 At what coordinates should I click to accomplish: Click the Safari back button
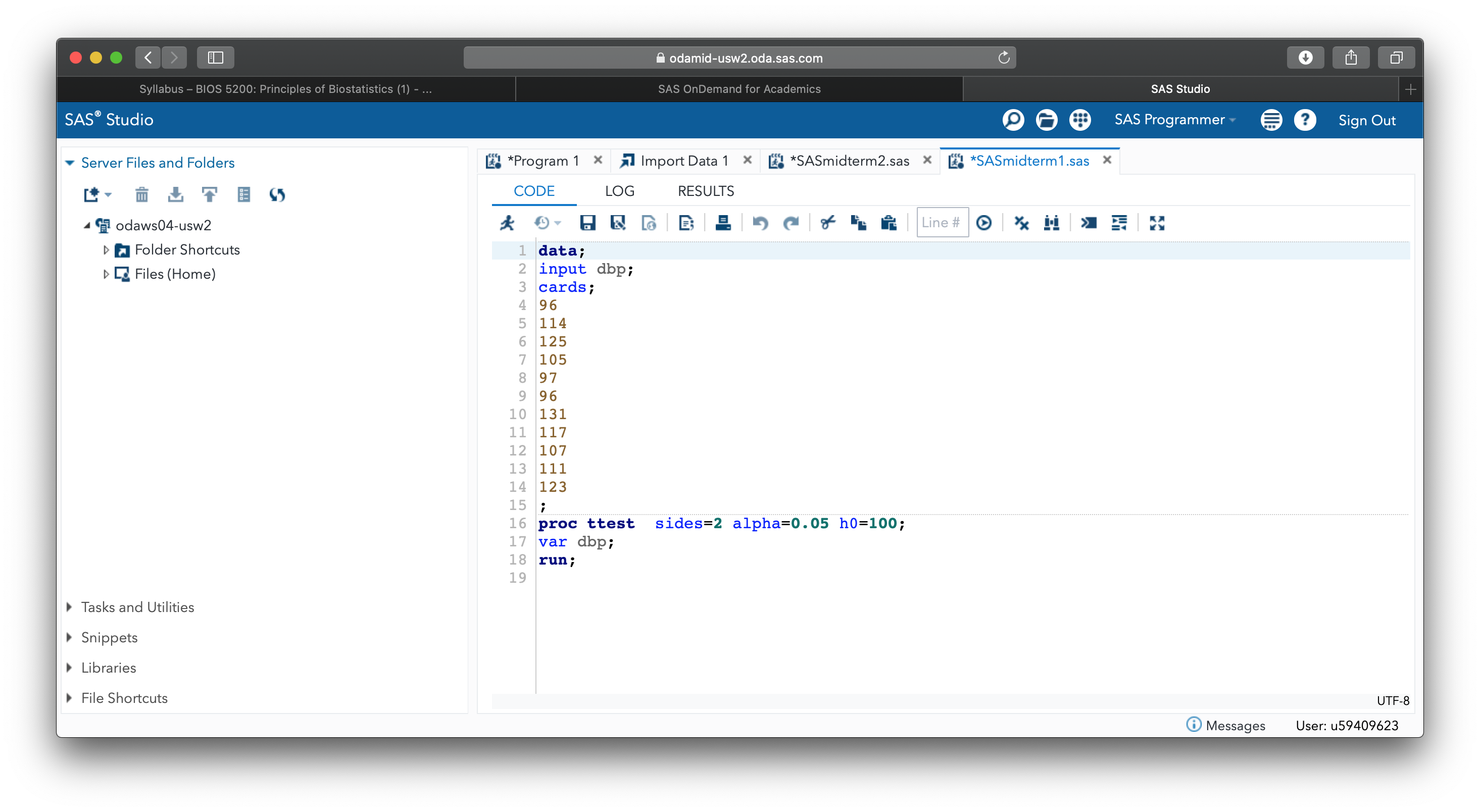(148, 58)
